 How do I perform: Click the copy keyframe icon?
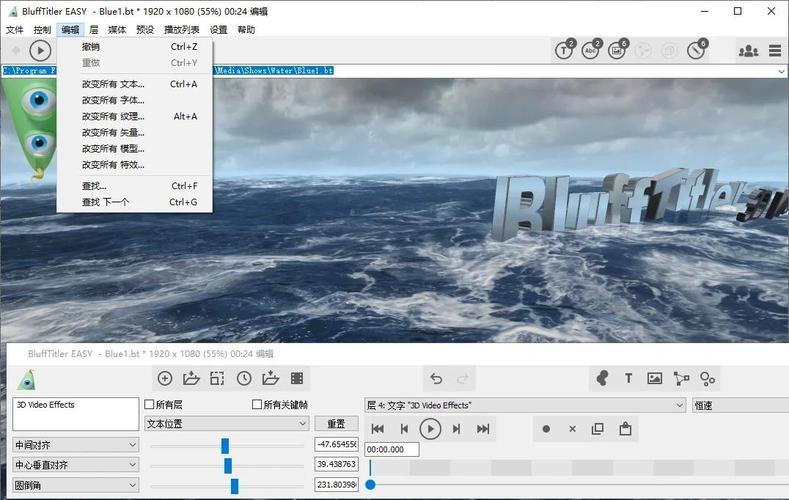pyautogui.click(x=598, y=429)
